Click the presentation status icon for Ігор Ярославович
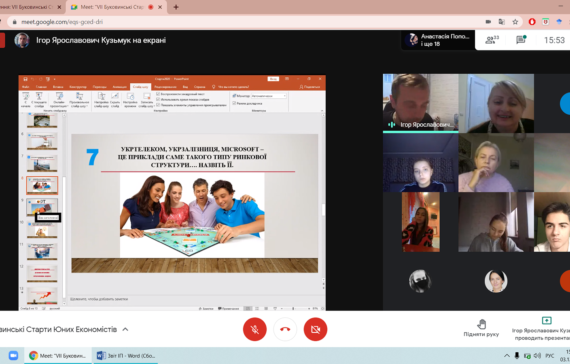 [546, 320]
